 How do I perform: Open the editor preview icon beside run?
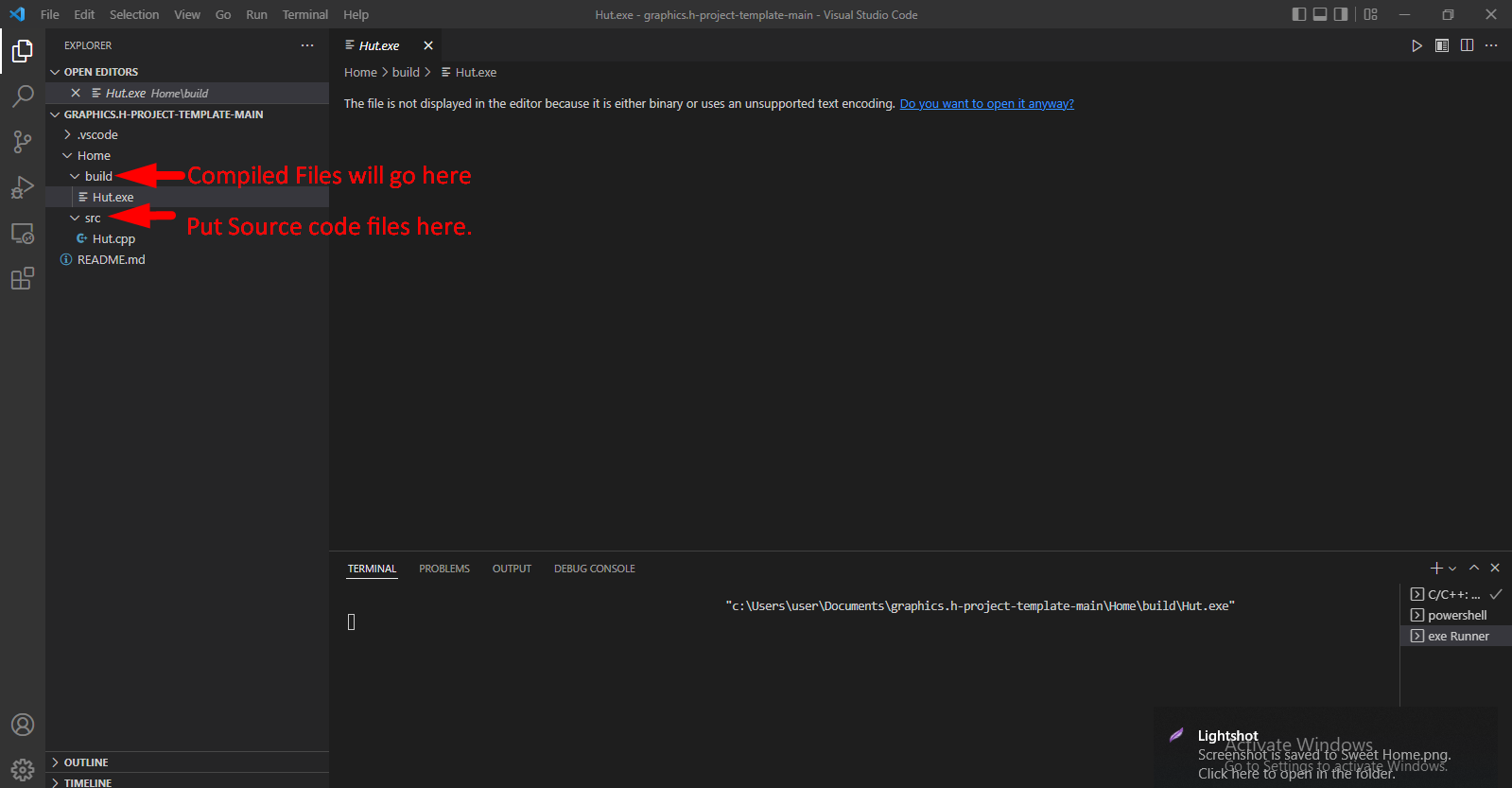[1442, 45]
